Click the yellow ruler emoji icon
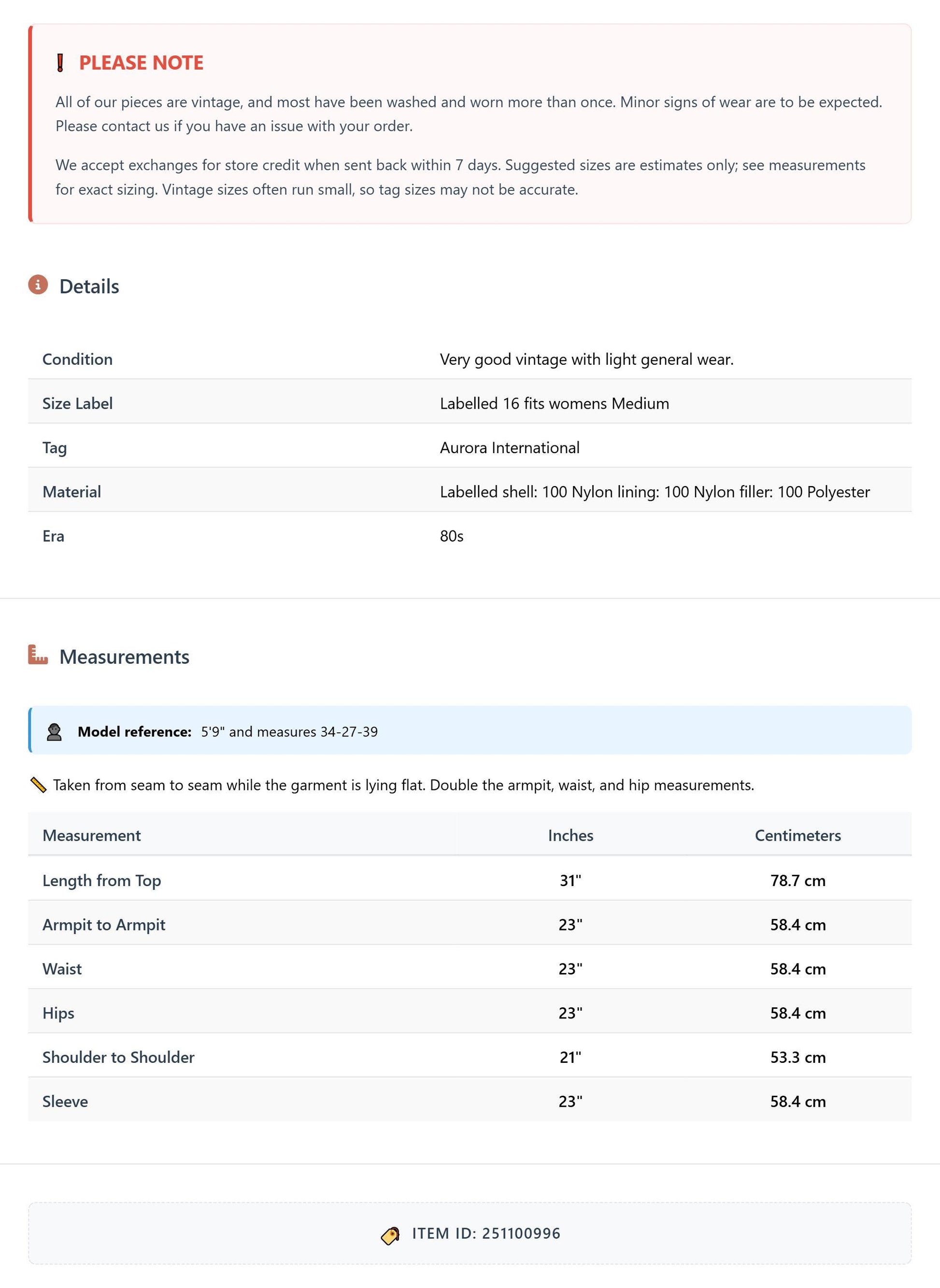 pos(38,786)
